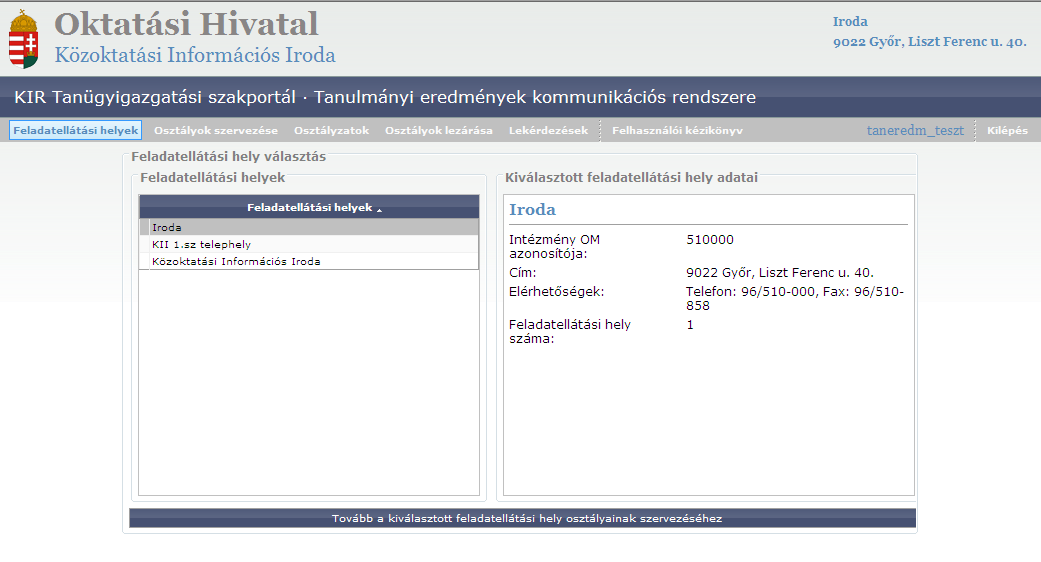Open the Lekérdezések menu
The height and width of the screenshot is (562, 1041).
click(548, 130)
